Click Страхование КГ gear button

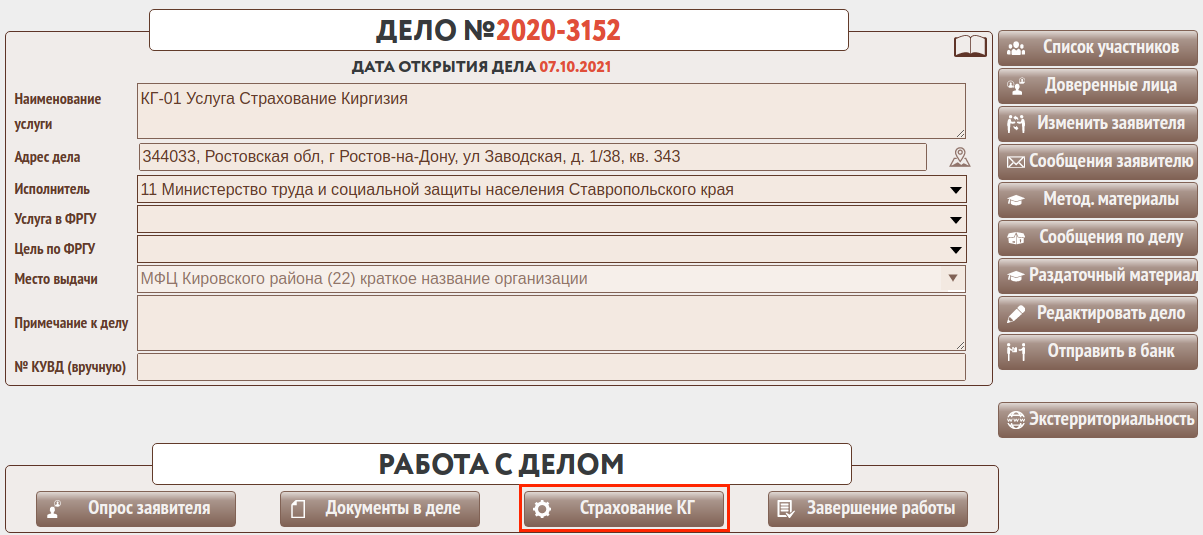click(624, 508)
